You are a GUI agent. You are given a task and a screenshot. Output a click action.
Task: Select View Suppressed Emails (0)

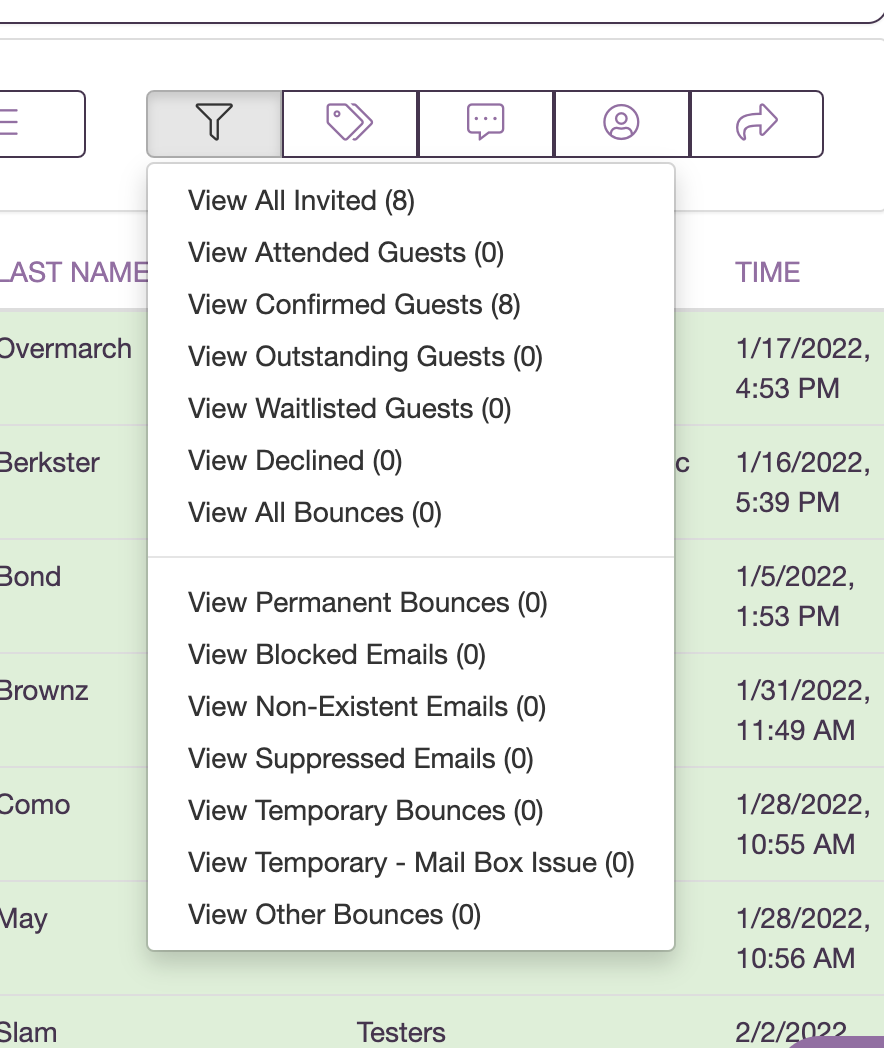click(361, 759)
